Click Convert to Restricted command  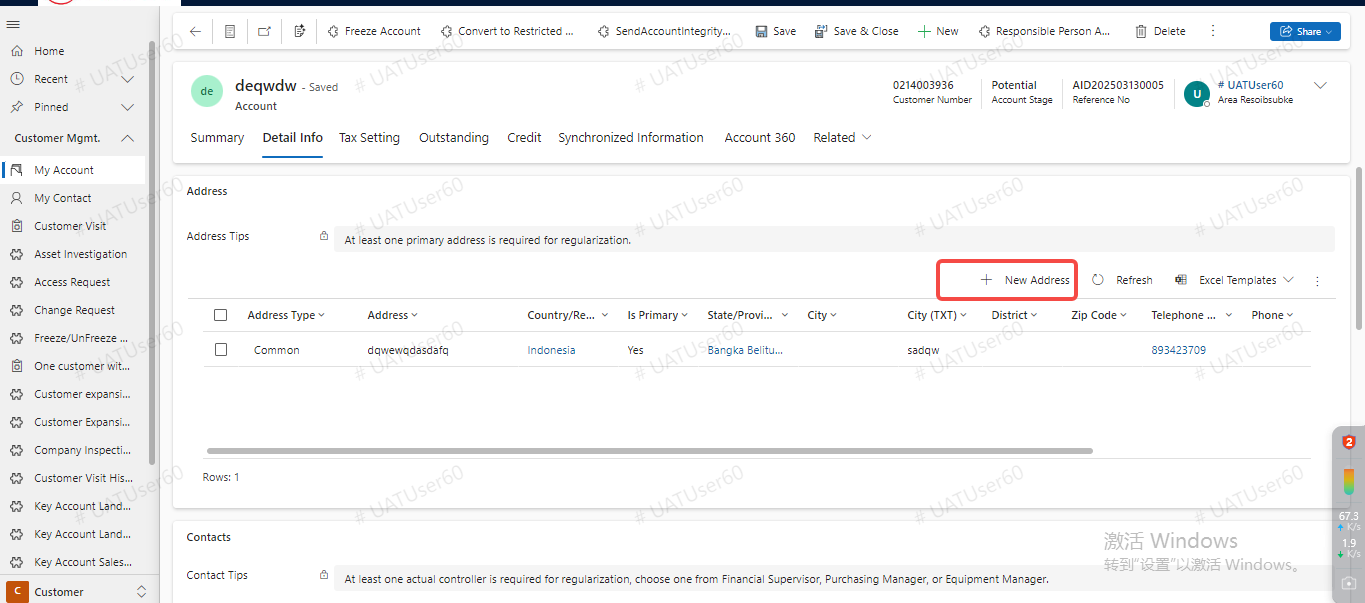pyautogui.click(x=507, y=31)
